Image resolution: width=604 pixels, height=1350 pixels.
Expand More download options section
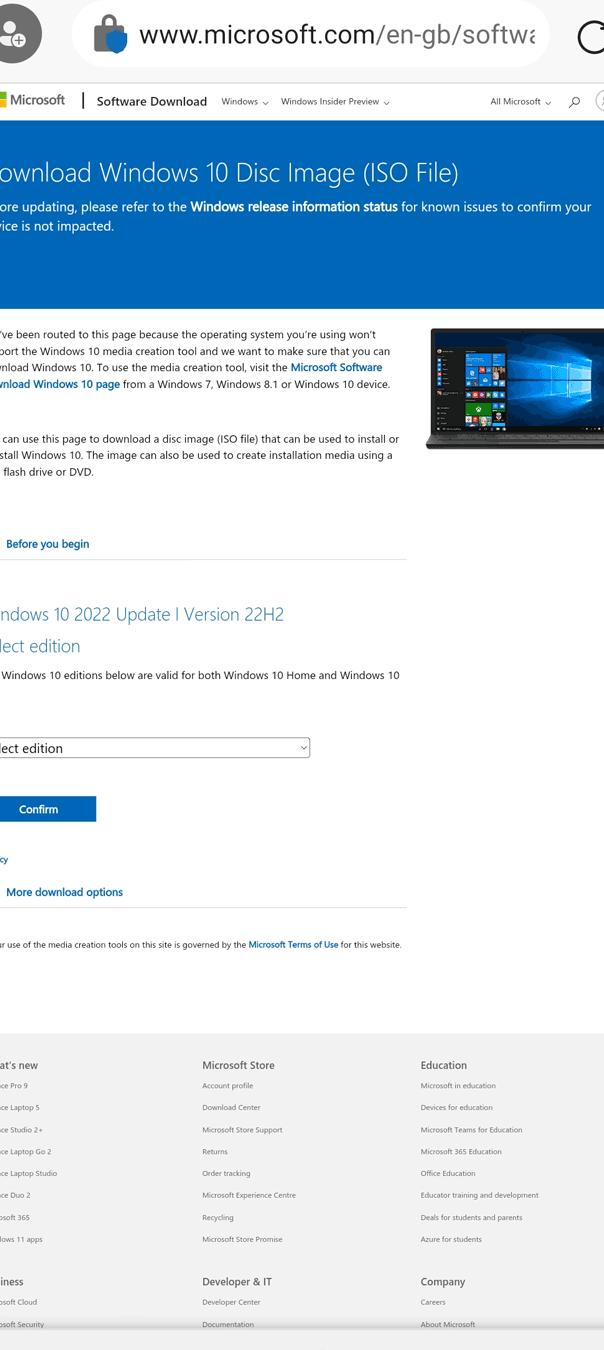pyautogui.click(x=64, y=892)
